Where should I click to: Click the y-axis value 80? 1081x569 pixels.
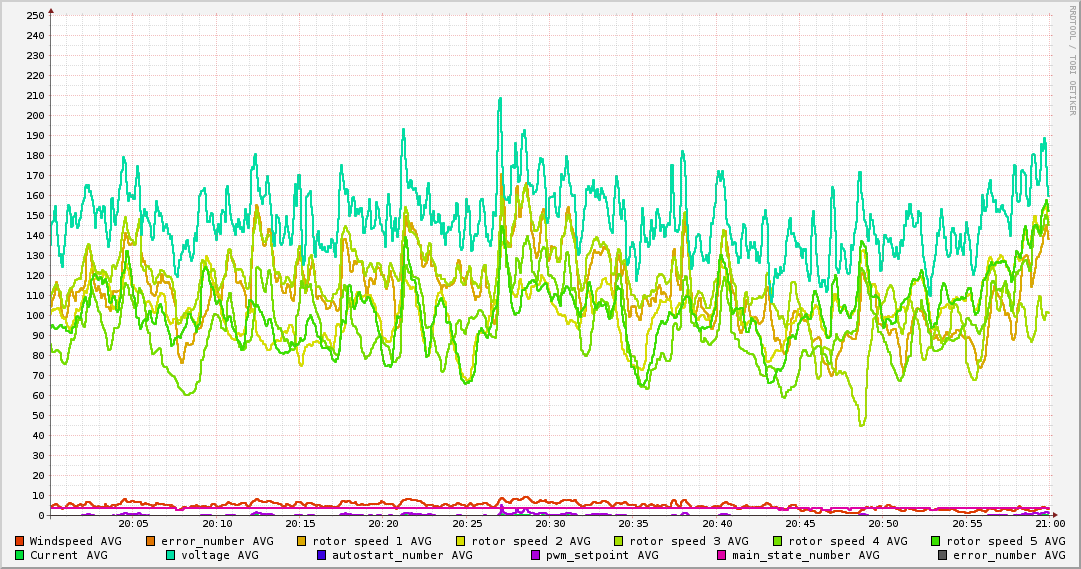[x=38, y=355]
